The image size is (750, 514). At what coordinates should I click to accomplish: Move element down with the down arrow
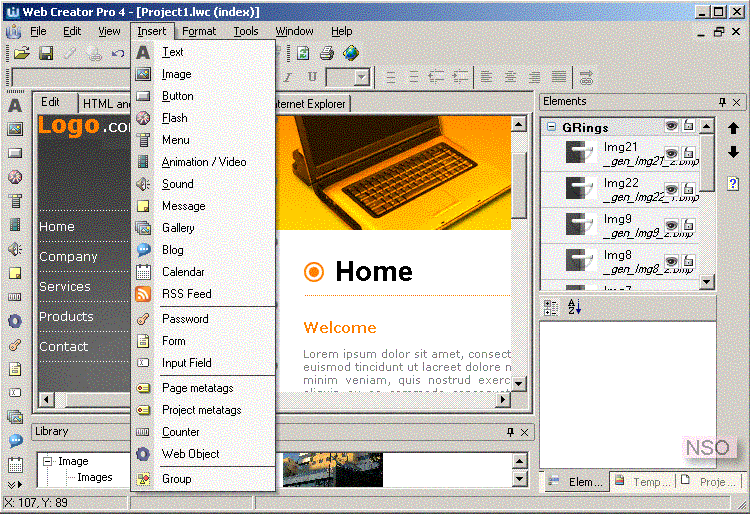point(733,152)
